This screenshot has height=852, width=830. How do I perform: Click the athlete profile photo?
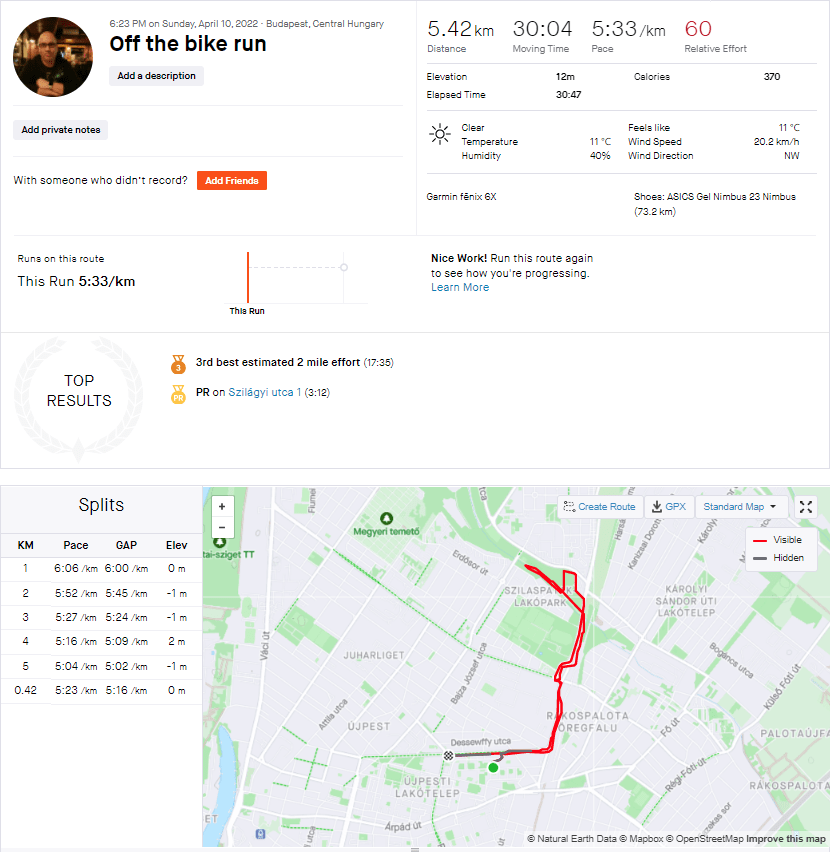coord(53,56)
